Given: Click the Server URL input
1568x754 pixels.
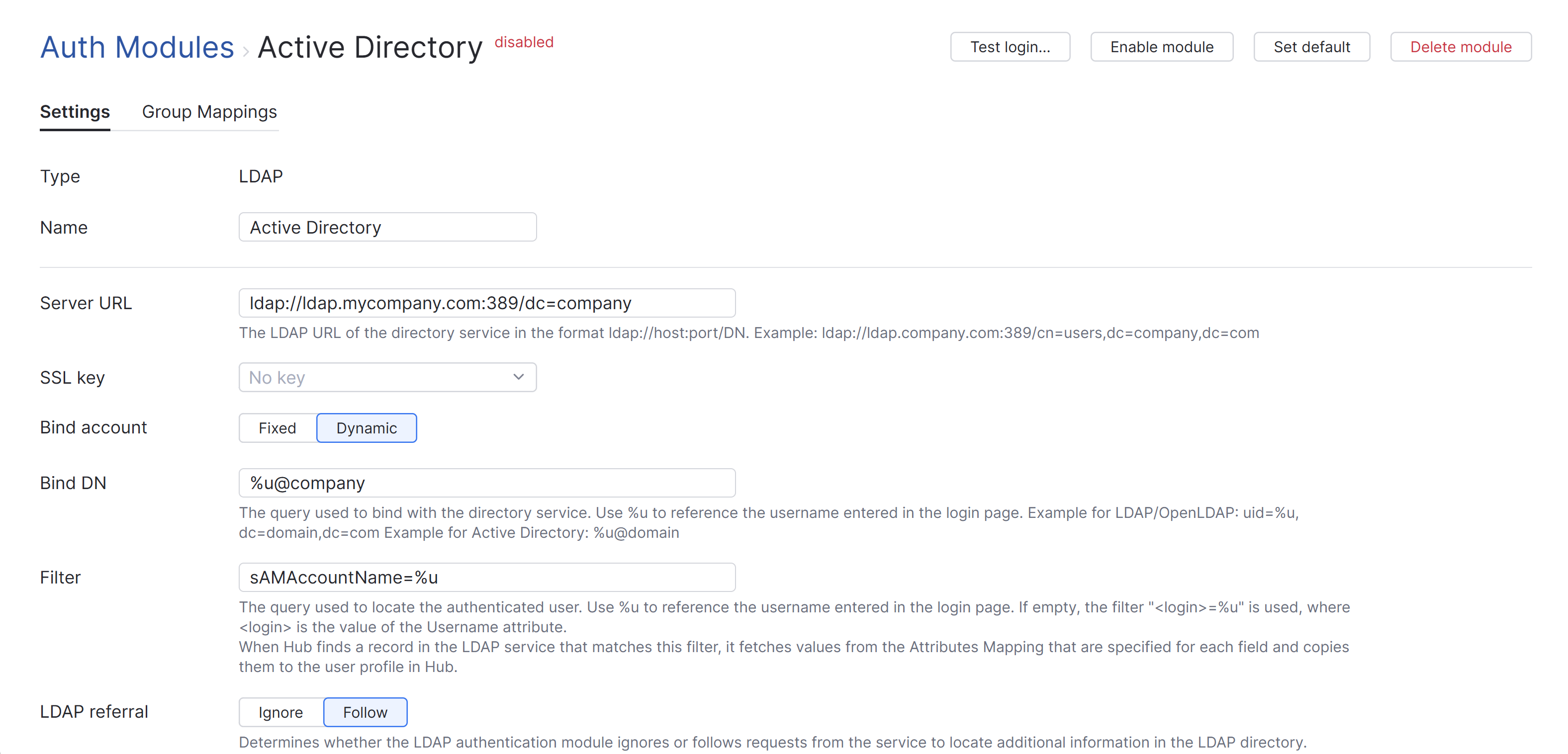Looking at the screenshot, I should click(x=487, y=303).
